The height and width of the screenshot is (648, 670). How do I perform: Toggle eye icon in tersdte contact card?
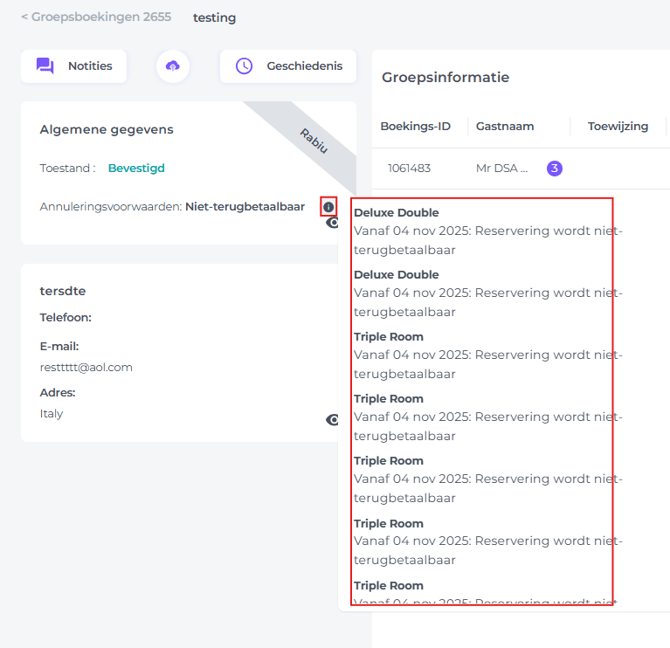point(334,420)
